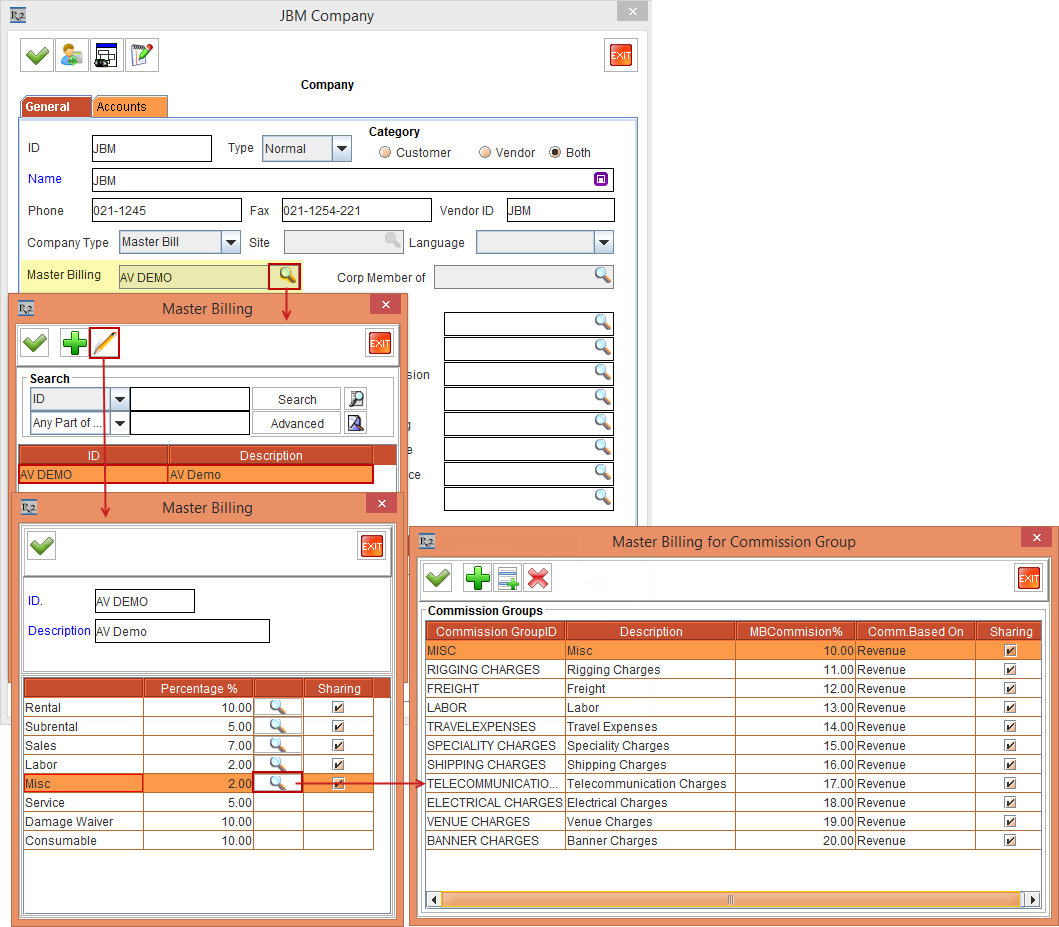This screenshot has width=1059, height=927.
Task: Click the Corp Member of lookup icon
Action: (603, 275)
